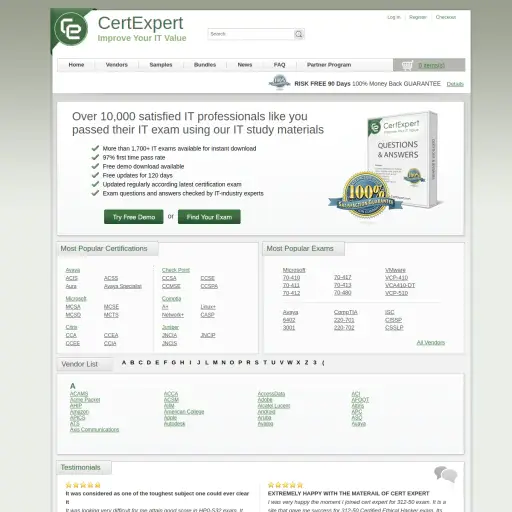Image resolution: width=512 pixels, height=512 pixels.
Task: Click the 100% Satisfaction Guarantee seal
Action: pos(366,195)
